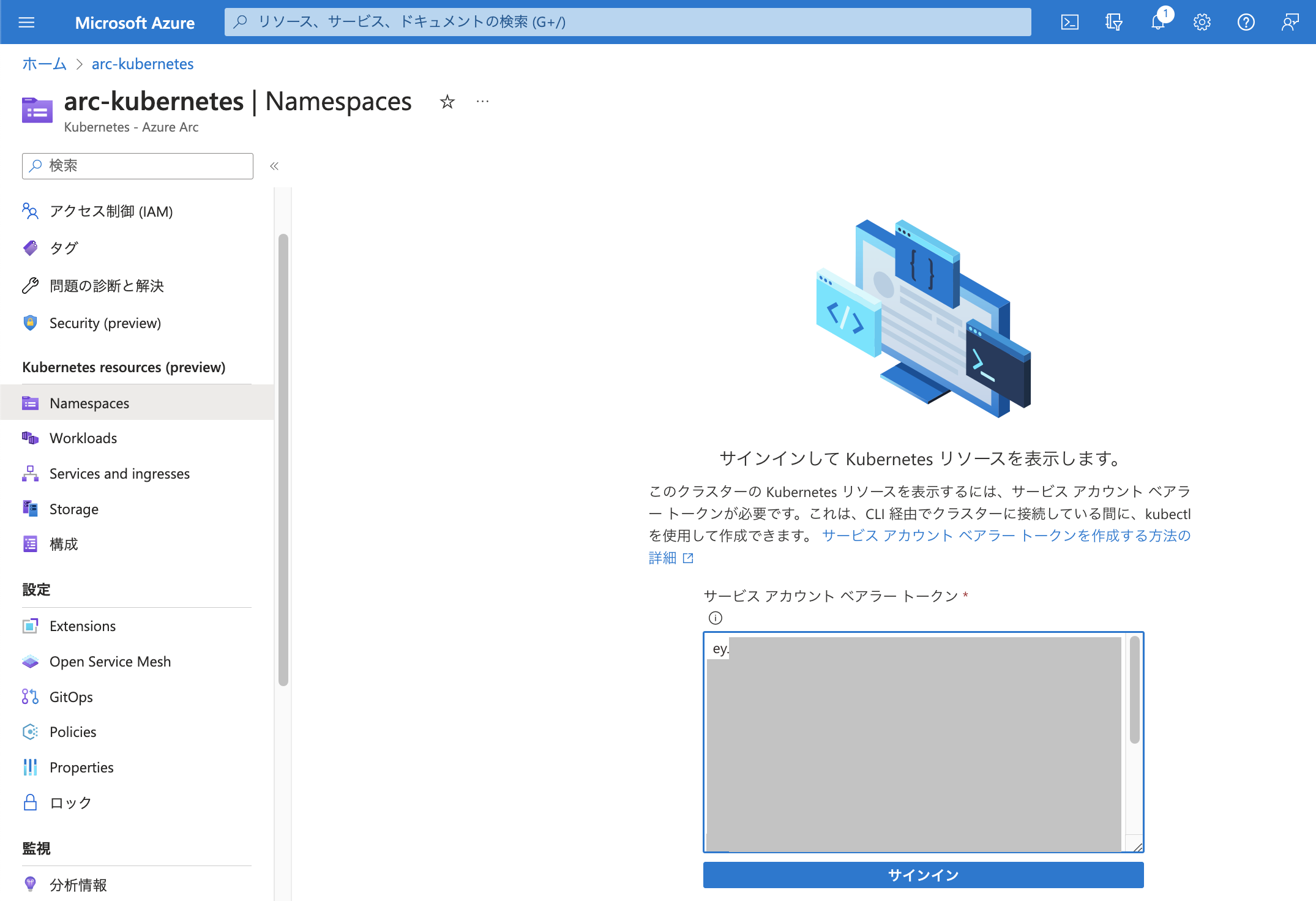Click the Extensions icon in sidebar

coord(30,626)
